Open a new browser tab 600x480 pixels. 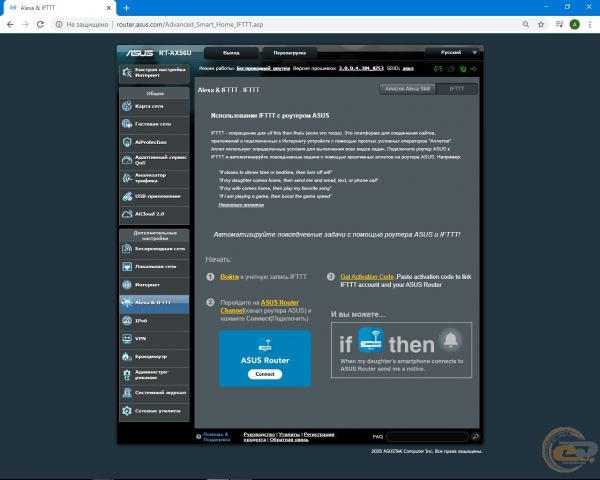pos(126,8)
